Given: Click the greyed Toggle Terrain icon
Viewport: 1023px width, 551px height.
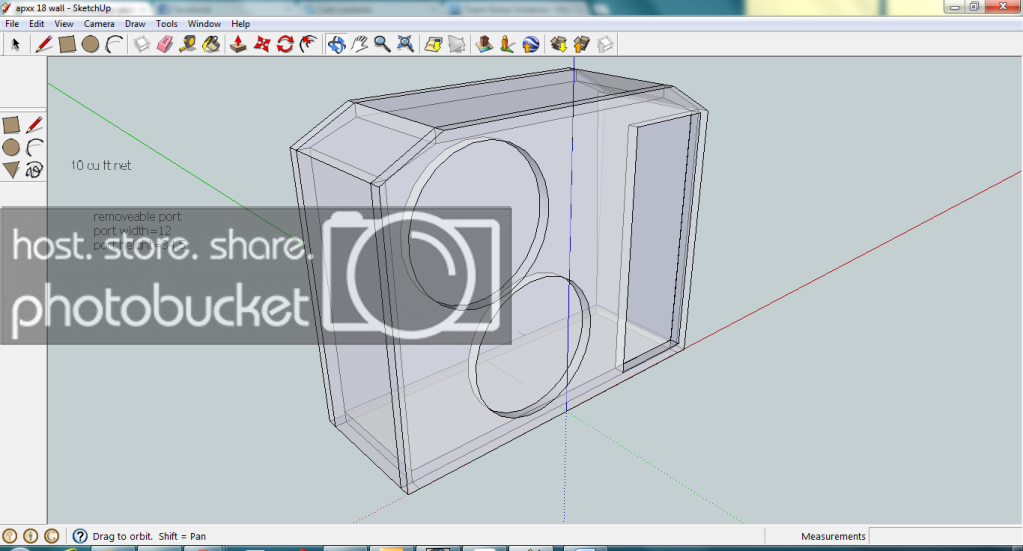Looking at the screenshot, I should 457,44.
